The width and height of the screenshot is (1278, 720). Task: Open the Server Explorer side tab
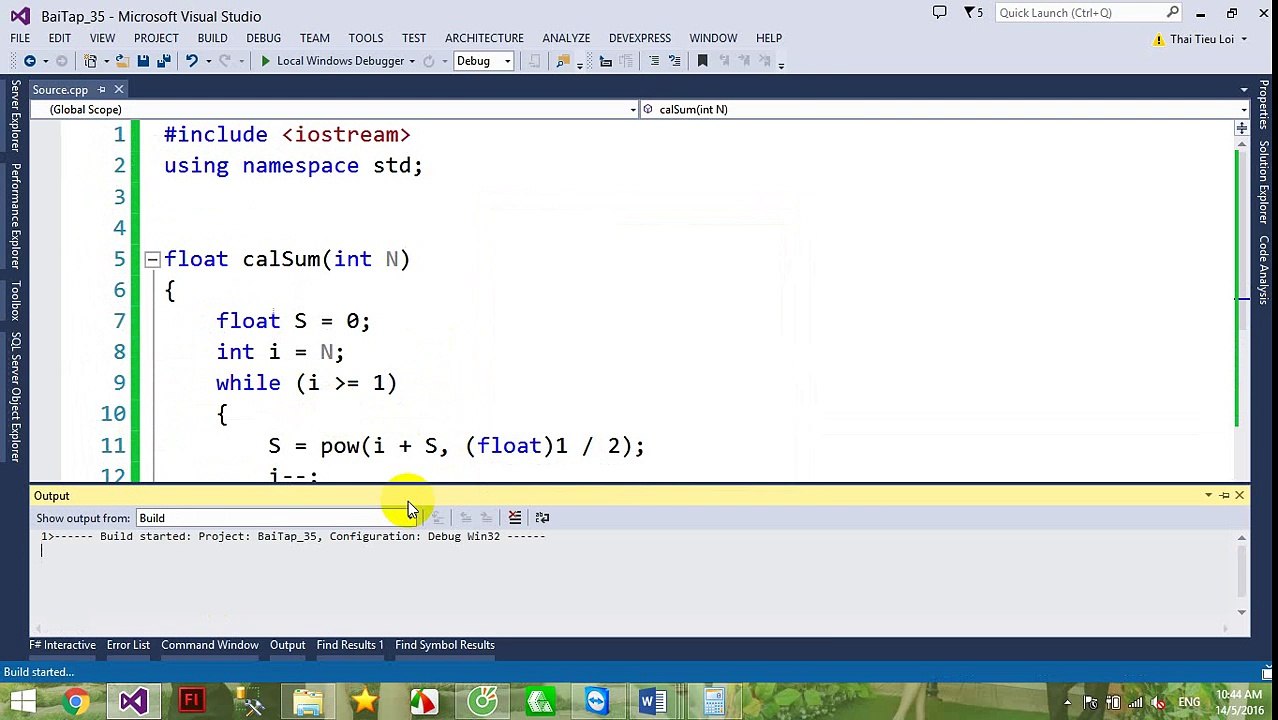pyautogui.click(x=15, y=116)
